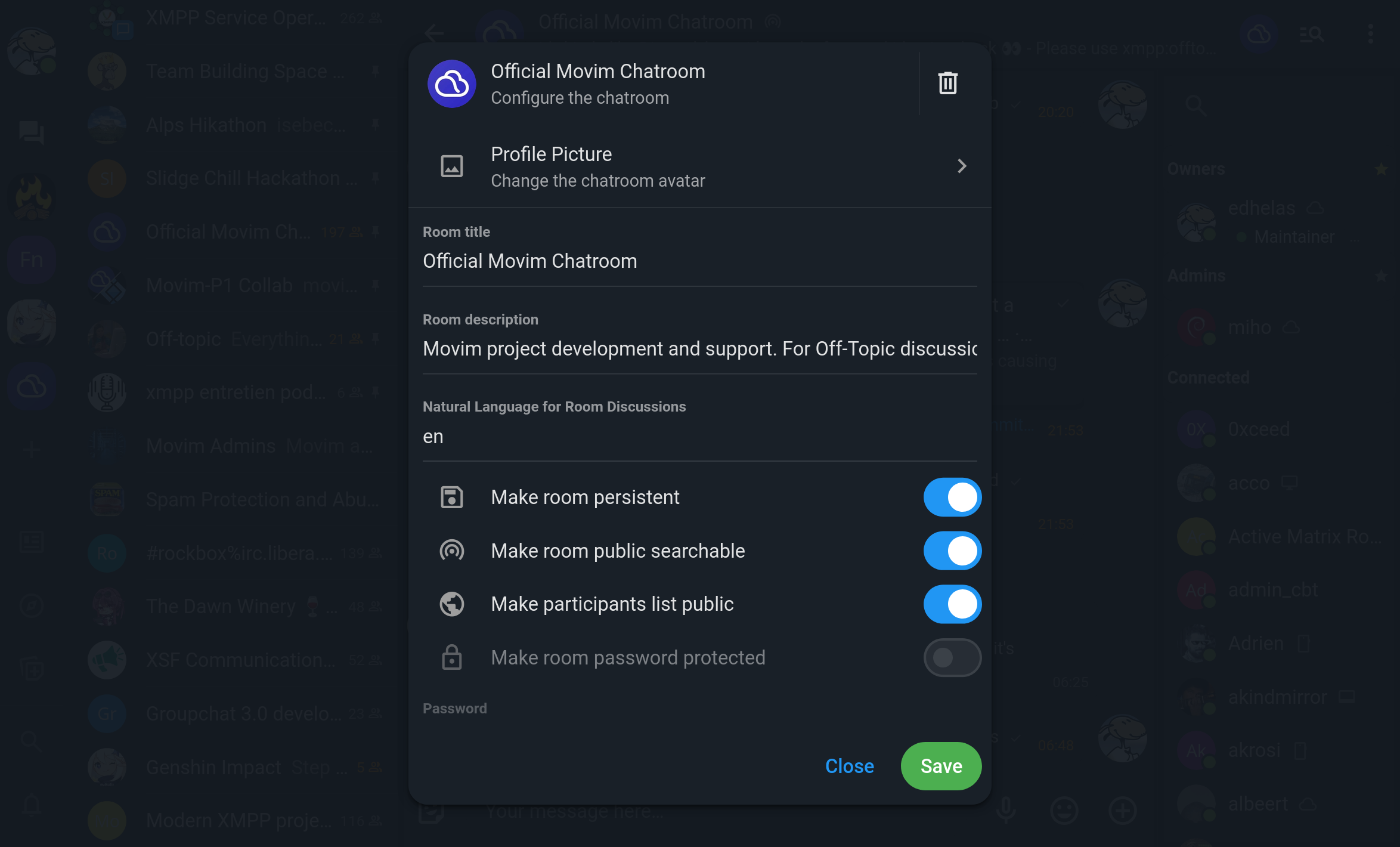This screenshot has height=847, width=1400.
Task: Click the globe participants list icon
Action: [x=451, y=604]
